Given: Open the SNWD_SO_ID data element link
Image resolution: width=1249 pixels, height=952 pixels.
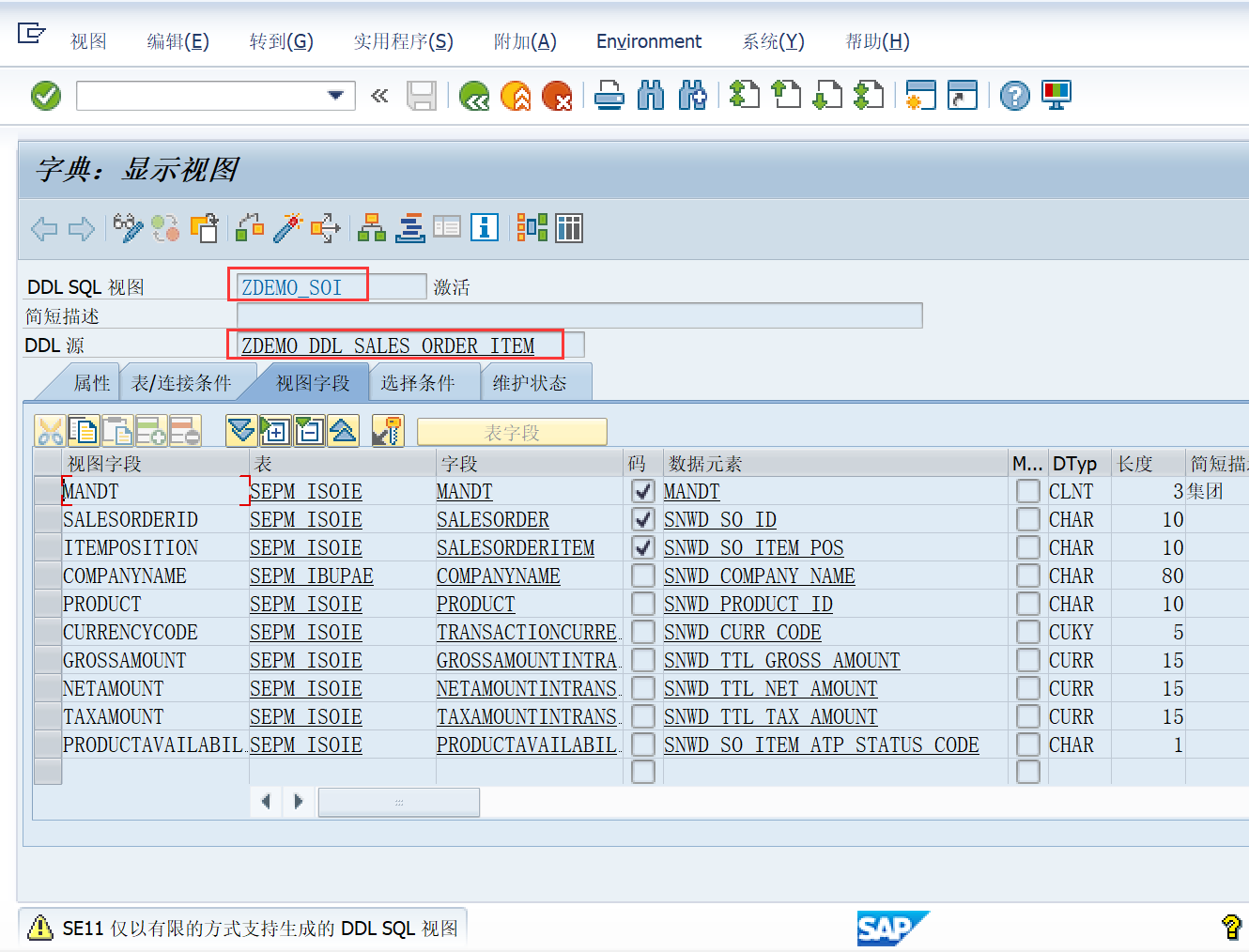Looking at the screenshot, I should pyautogui.click(x=720, y=519).
